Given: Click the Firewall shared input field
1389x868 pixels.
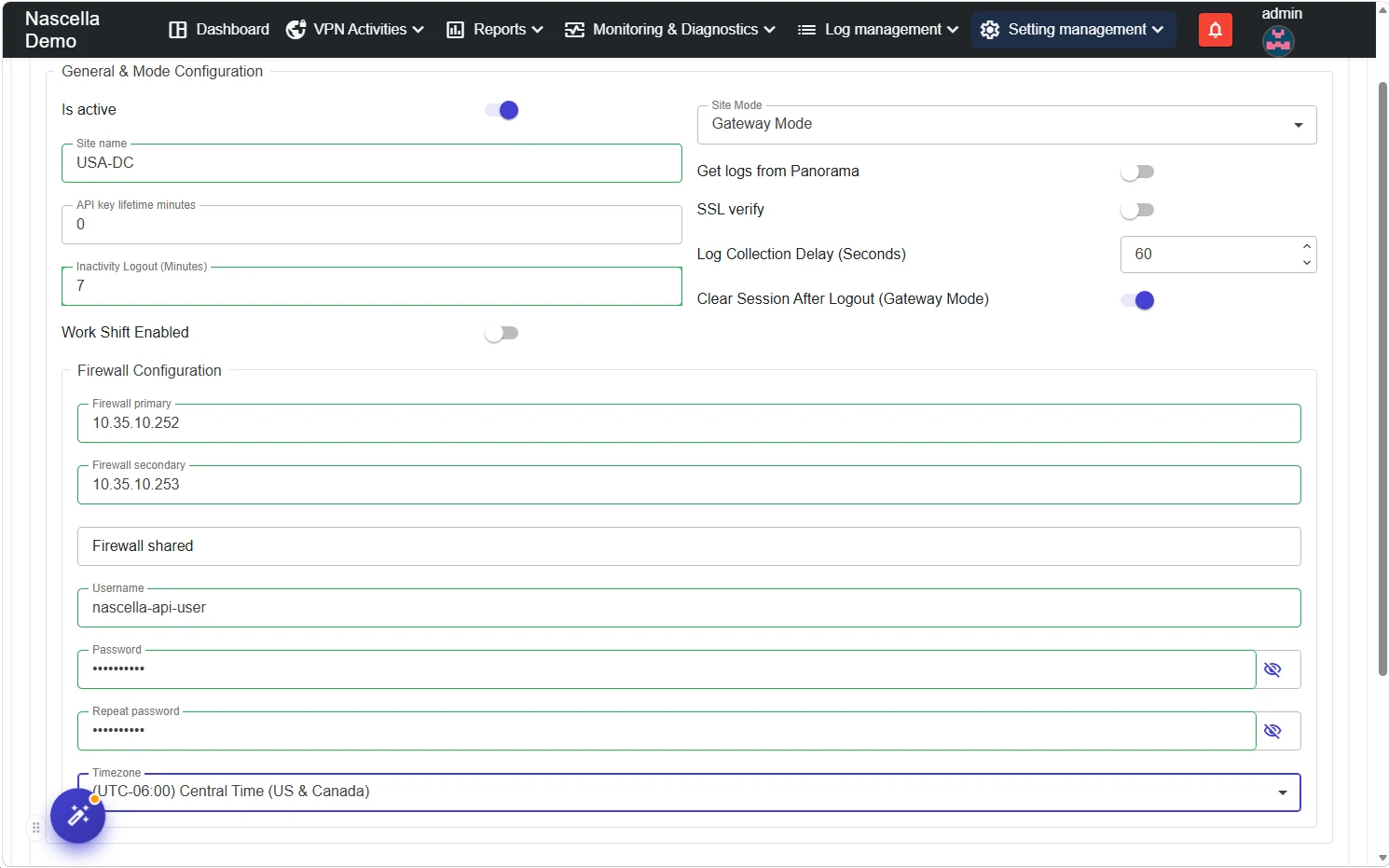Looking at the screenshot, I should tap(689, 546).
